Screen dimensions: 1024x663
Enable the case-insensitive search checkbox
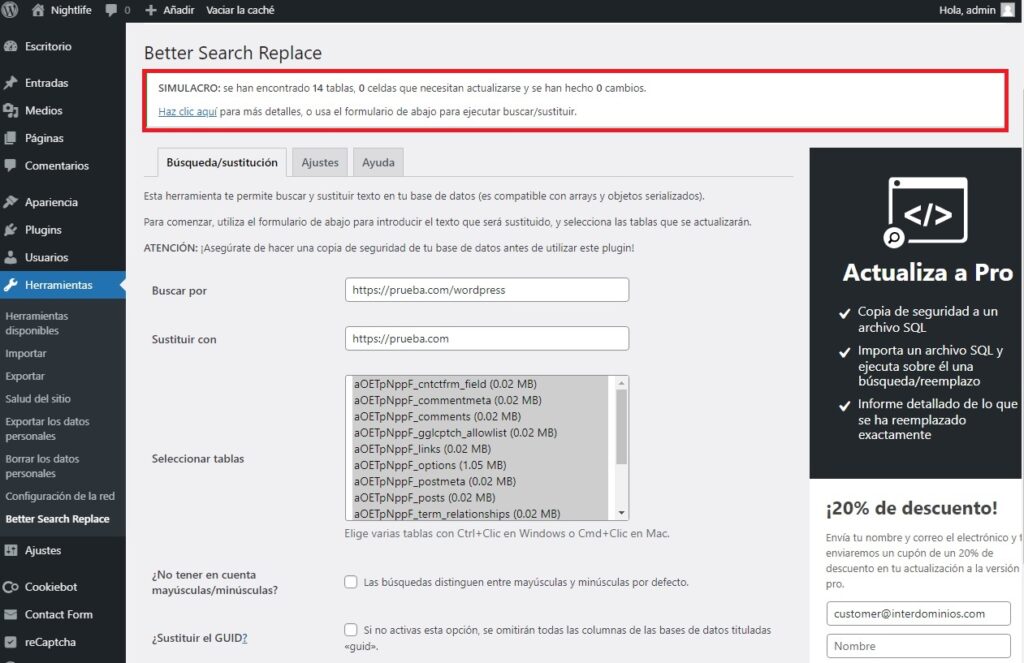point(351,581)
